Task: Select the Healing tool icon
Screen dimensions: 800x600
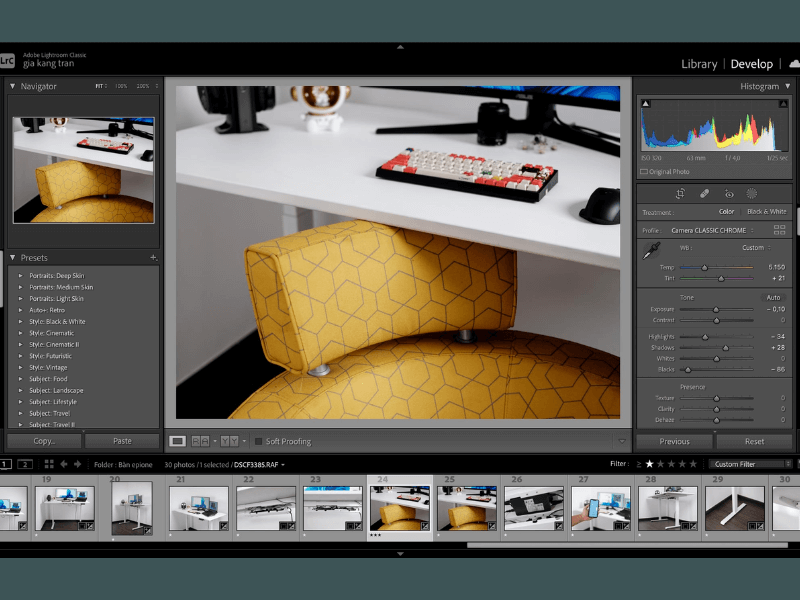Action: (704, 193)
